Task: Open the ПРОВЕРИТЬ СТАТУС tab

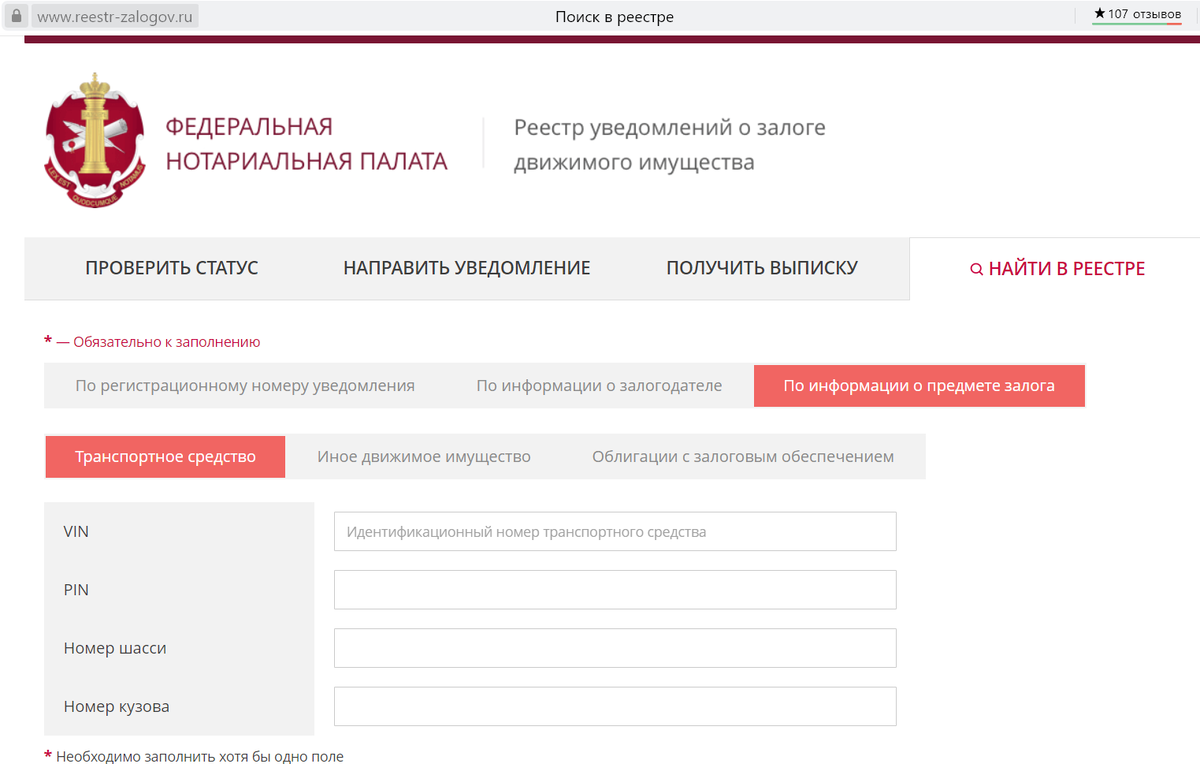Action: pos(171,268)
